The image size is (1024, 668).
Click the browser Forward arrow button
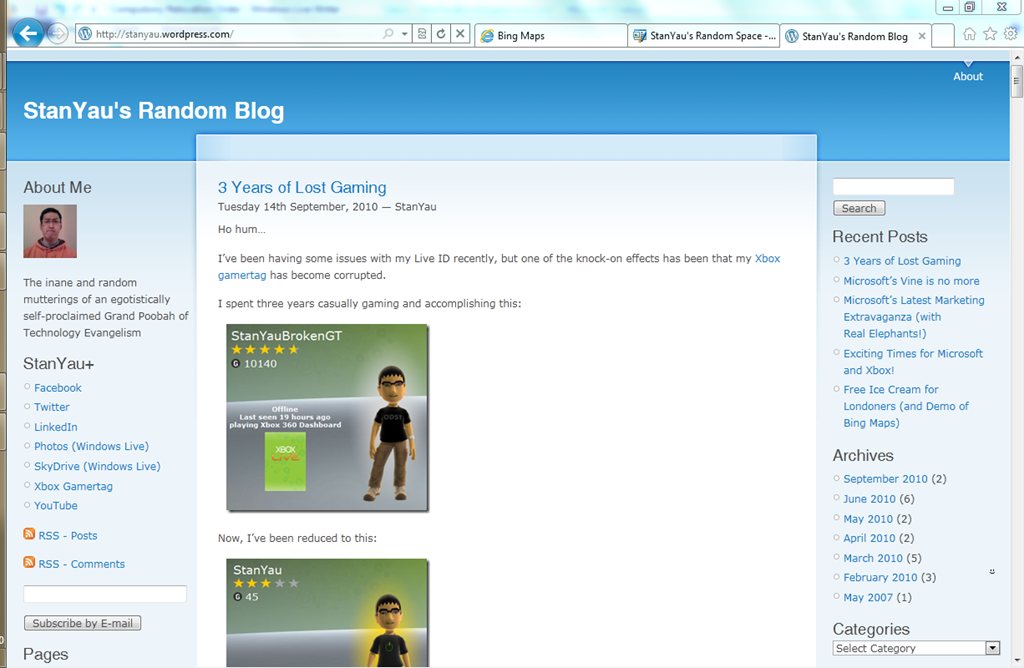59,34
